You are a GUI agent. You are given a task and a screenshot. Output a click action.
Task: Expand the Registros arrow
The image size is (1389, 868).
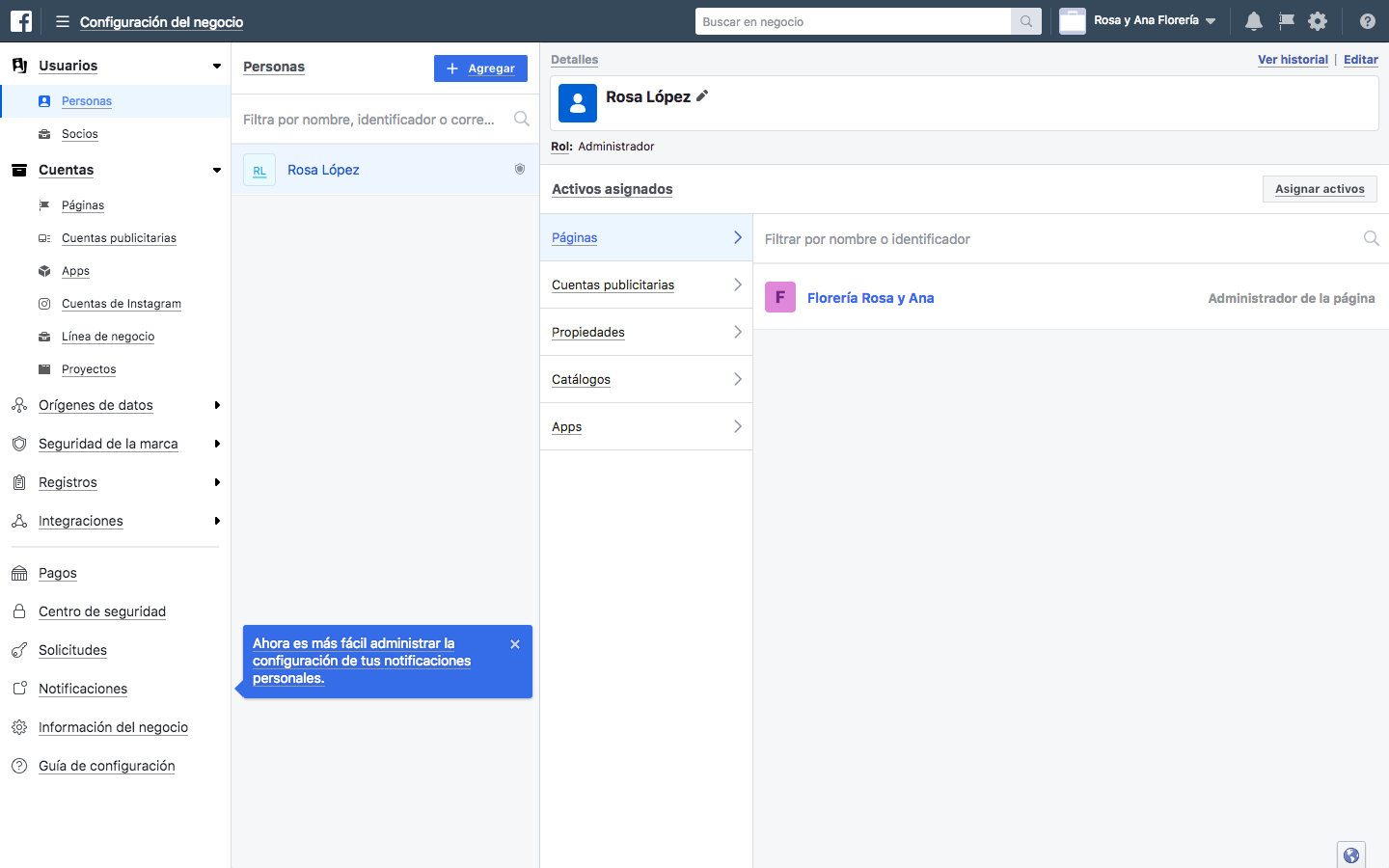click(217, 482)
